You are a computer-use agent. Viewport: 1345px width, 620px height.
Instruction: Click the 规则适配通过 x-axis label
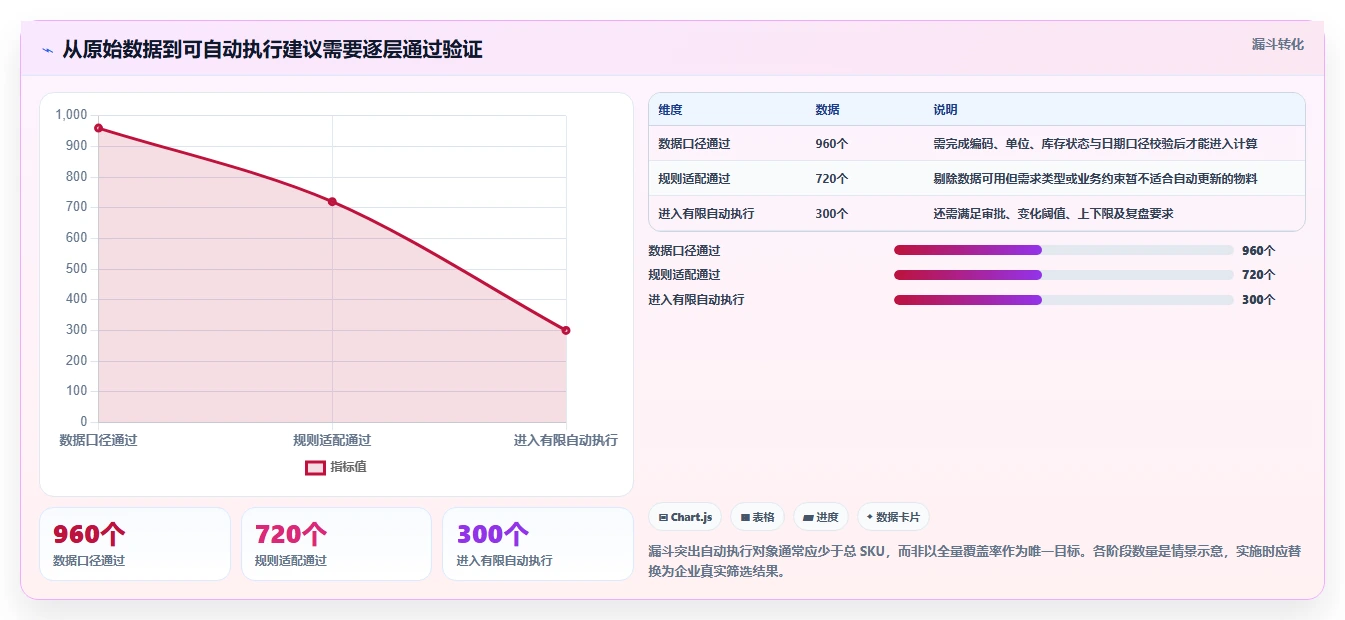point(332,440)
